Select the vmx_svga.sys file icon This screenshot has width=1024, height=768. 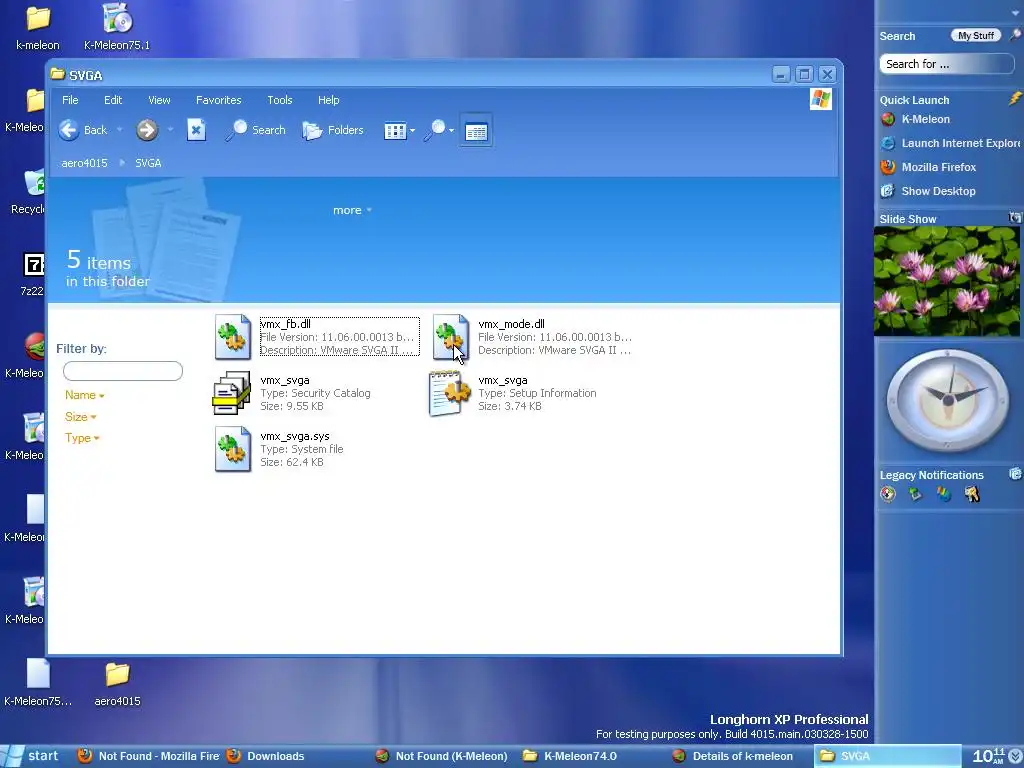coord(232,449)
